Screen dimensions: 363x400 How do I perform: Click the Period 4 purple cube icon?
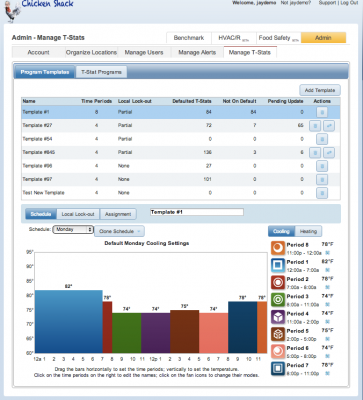click(278, 317)
